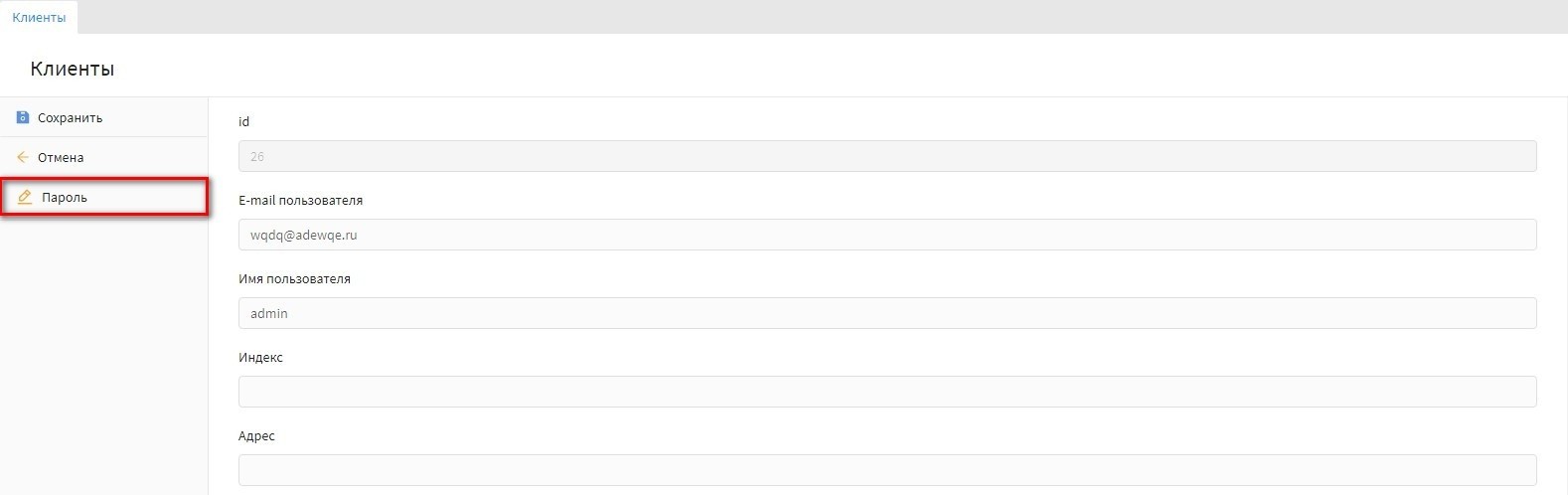The width and height of the screenshot is (1568, 495).
Task: Open the Пароль password option
Action: click(65, 197)
